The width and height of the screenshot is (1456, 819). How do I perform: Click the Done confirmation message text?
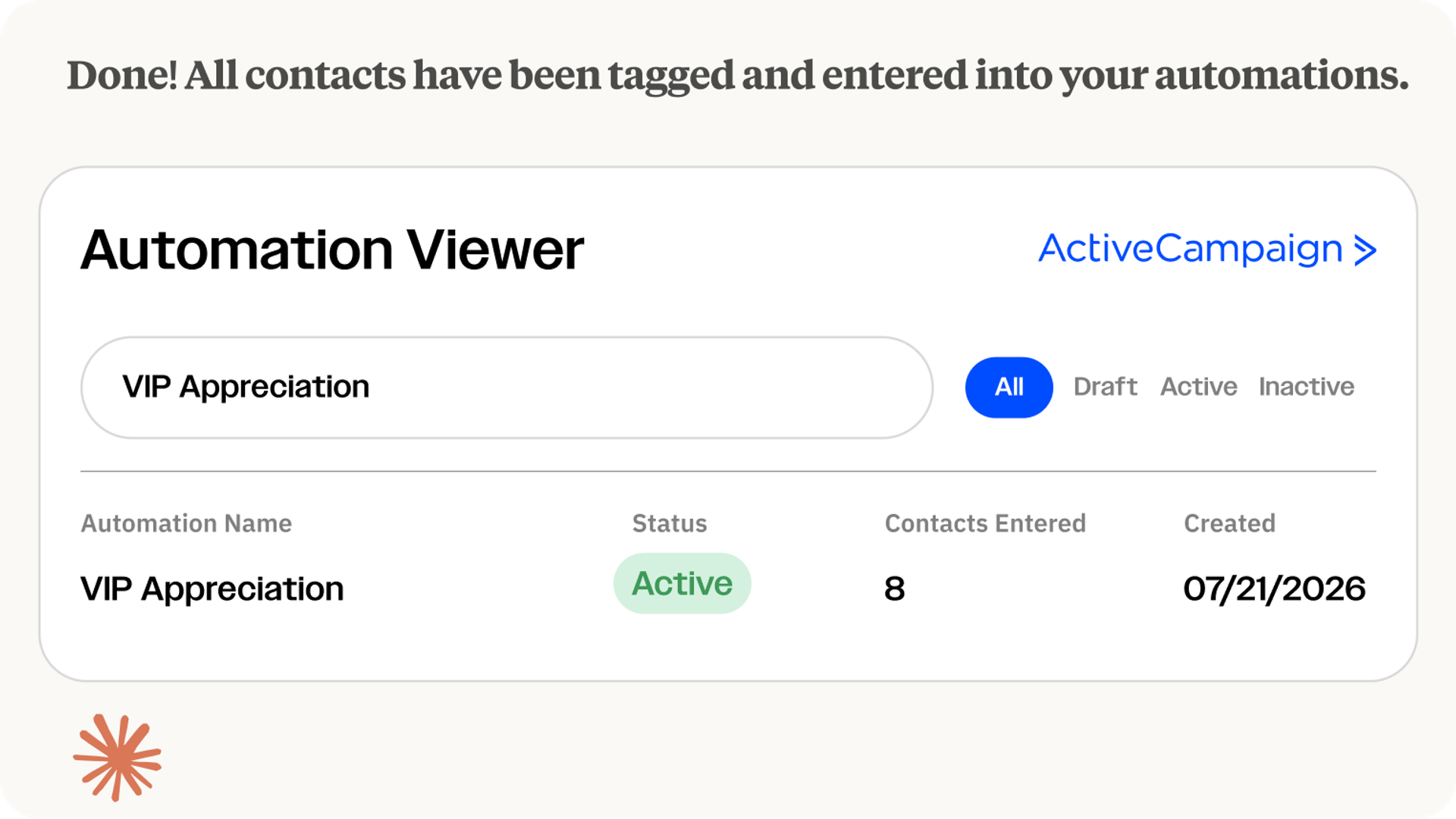click(737, 76)
